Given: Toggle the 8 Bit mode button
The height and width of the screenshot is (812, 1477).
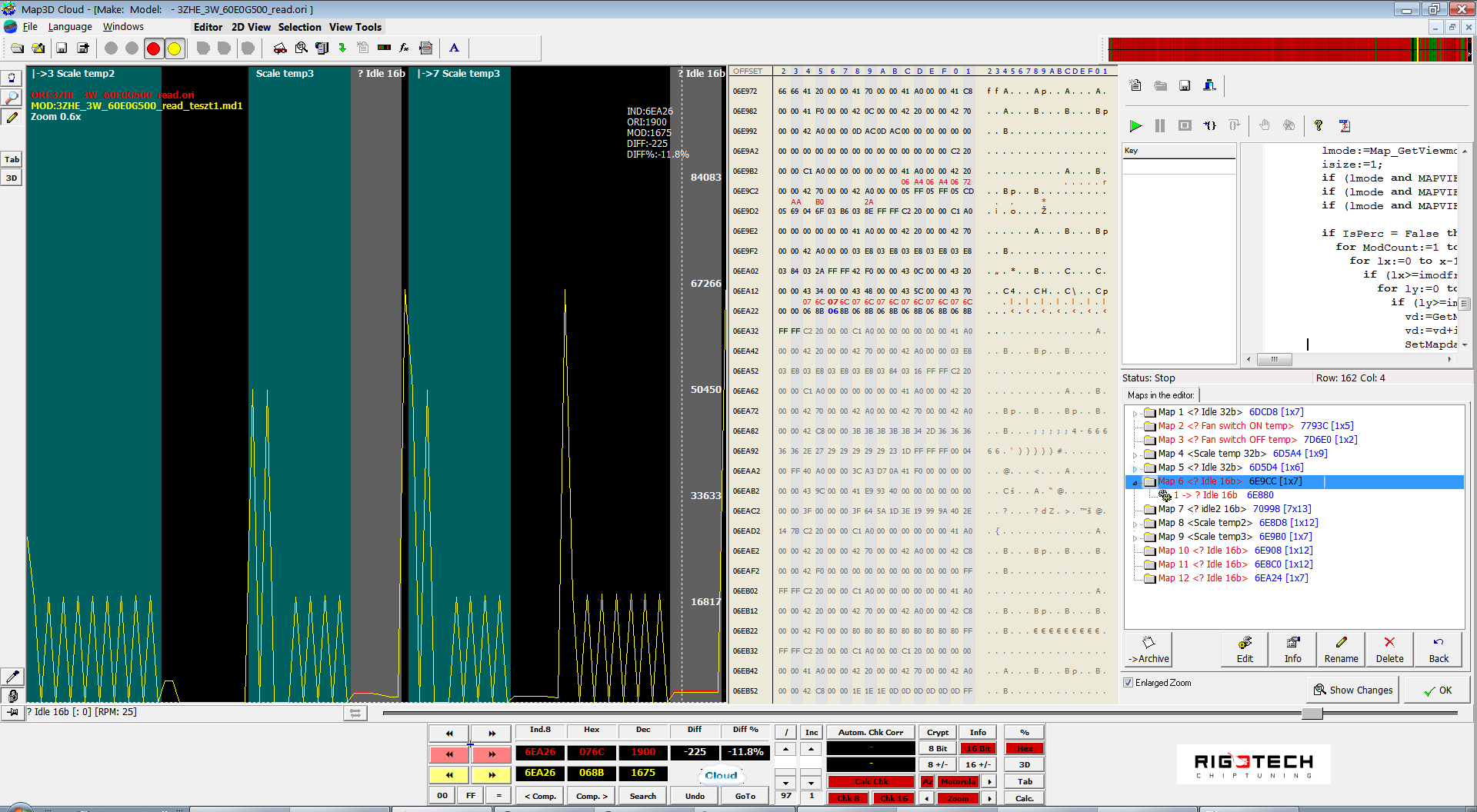Looking at the screenshot, I should pyautogui.click(x=937, y=748).
